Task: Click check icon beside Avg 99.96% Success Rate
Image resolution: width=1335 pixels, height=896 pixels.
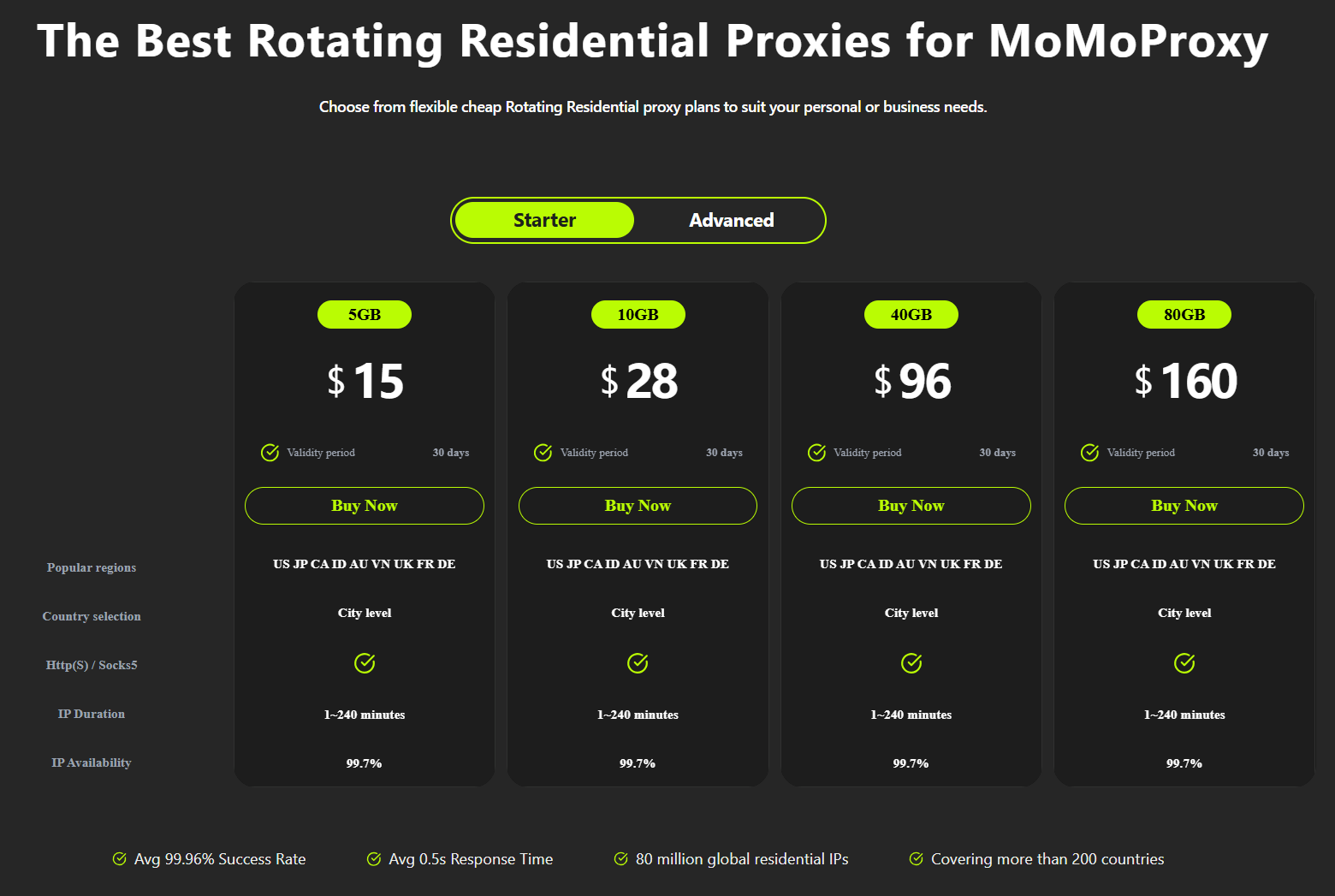Action: coord(120,858)
